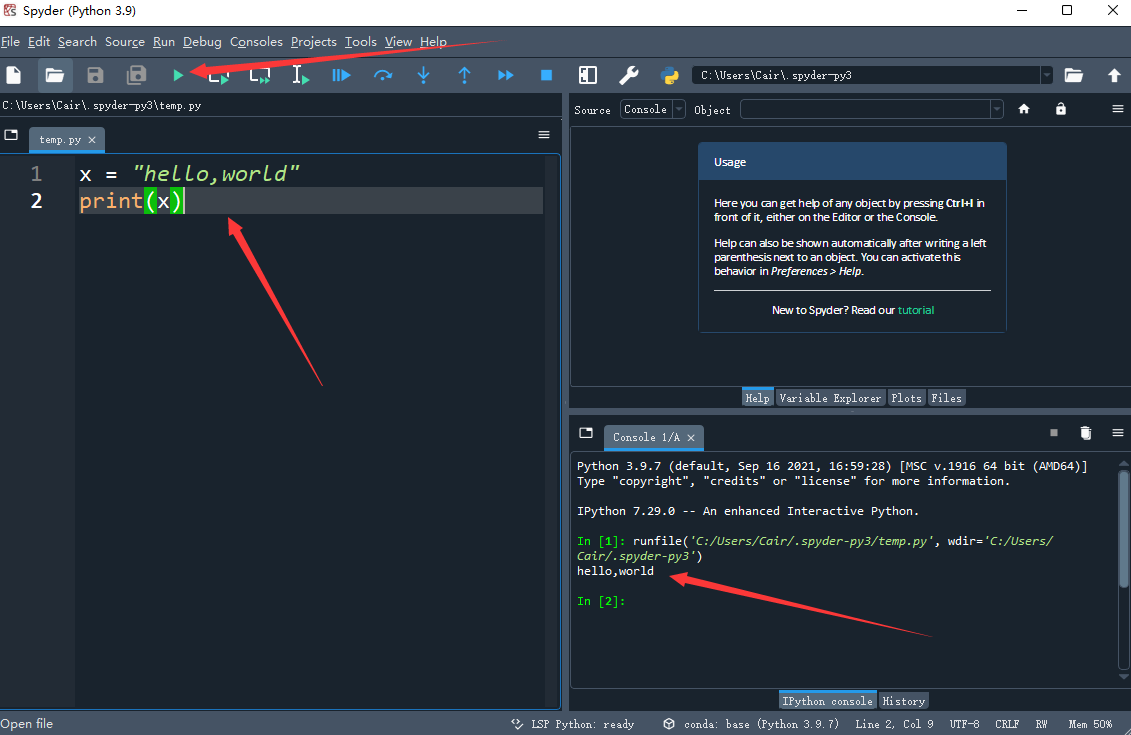Image resolution: width=1131 pixels, height=735 pixels.
Task: Switch to Variable Explorer tab
Action: coord(830,398)
